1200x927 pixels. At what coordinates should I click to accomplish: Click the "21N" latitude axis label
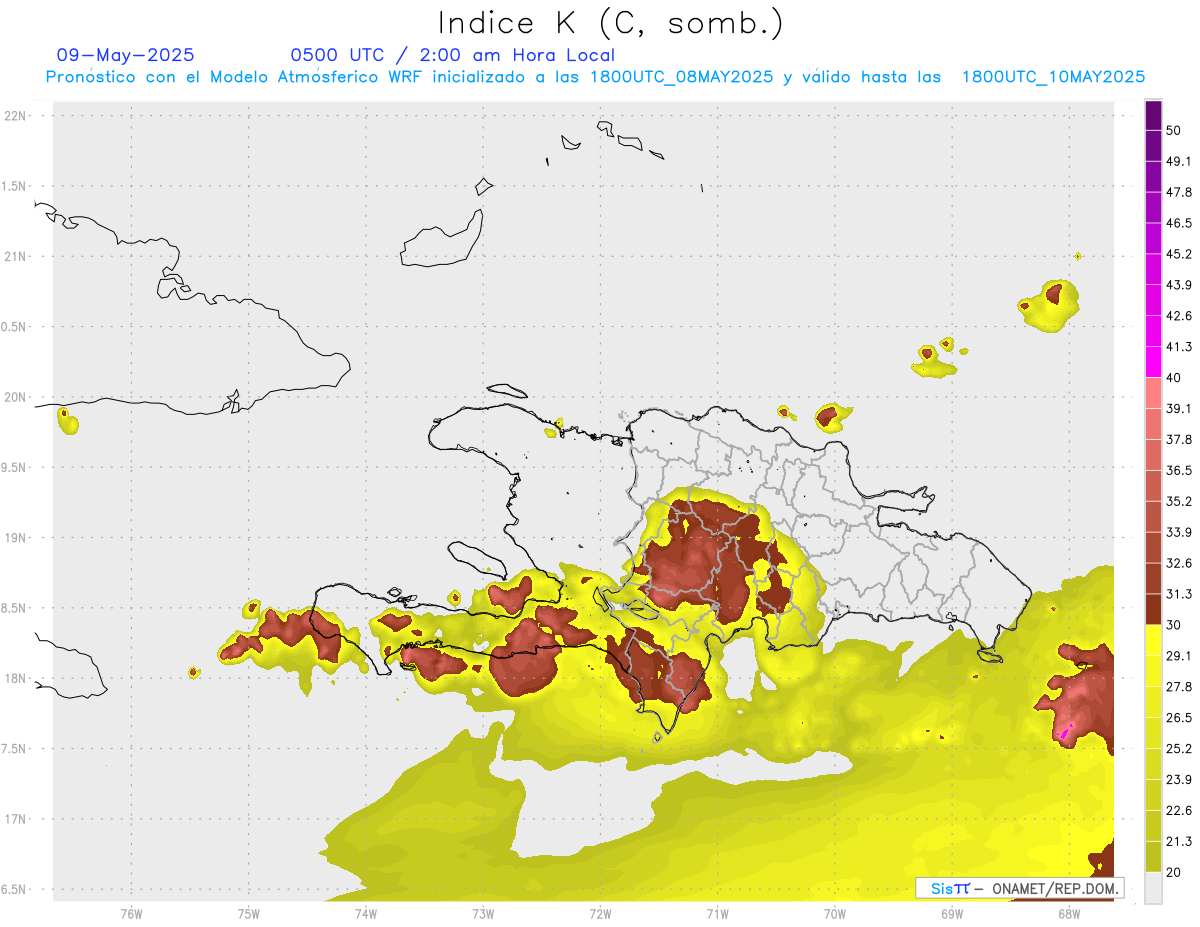click(x=17, y=257)
